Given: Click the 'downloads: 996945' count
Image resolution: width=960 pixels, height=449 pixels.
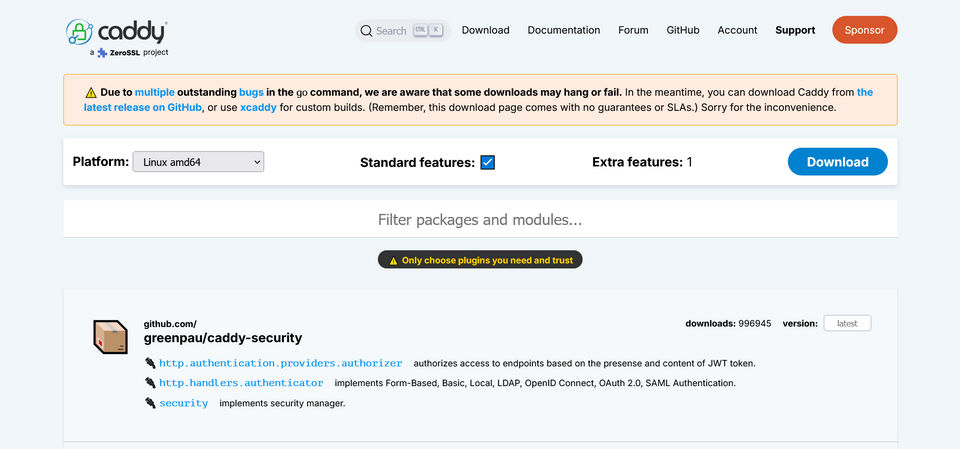Looking at the screenshot, I should click(x=728, y=323).
